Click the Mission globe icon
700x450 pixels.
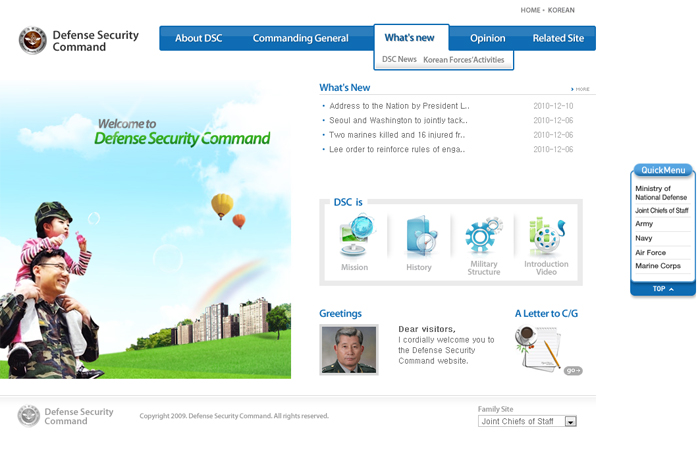pyautogui.click(x=354, y=238)
